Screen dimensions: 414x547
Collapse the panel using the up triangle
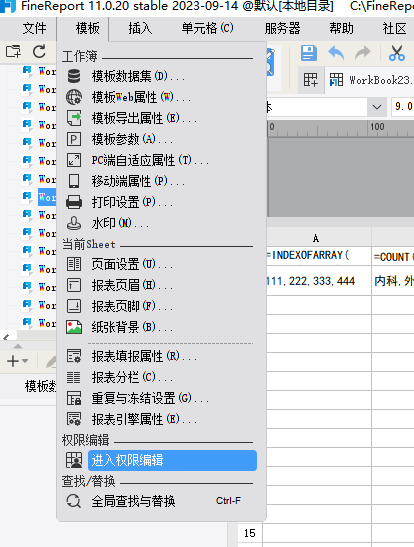point(18,346)
